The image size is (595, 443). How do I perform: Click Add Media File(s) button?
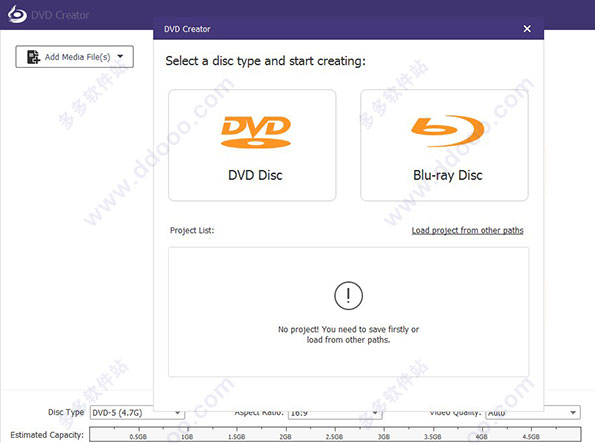tap(74, 57)
